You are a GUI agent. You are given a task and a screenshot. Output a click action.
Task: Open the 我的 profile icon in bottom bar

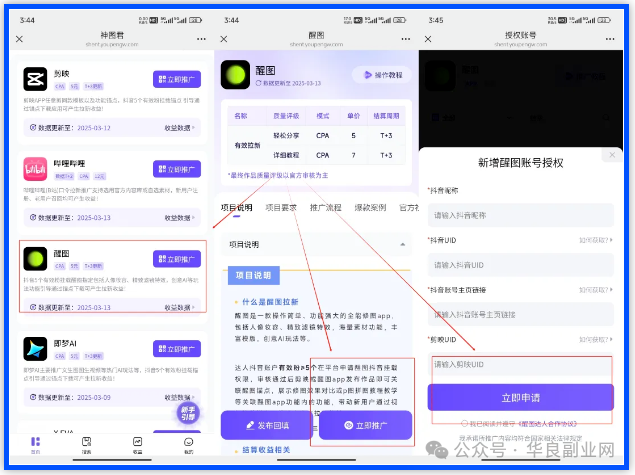[x=188, y=443]
